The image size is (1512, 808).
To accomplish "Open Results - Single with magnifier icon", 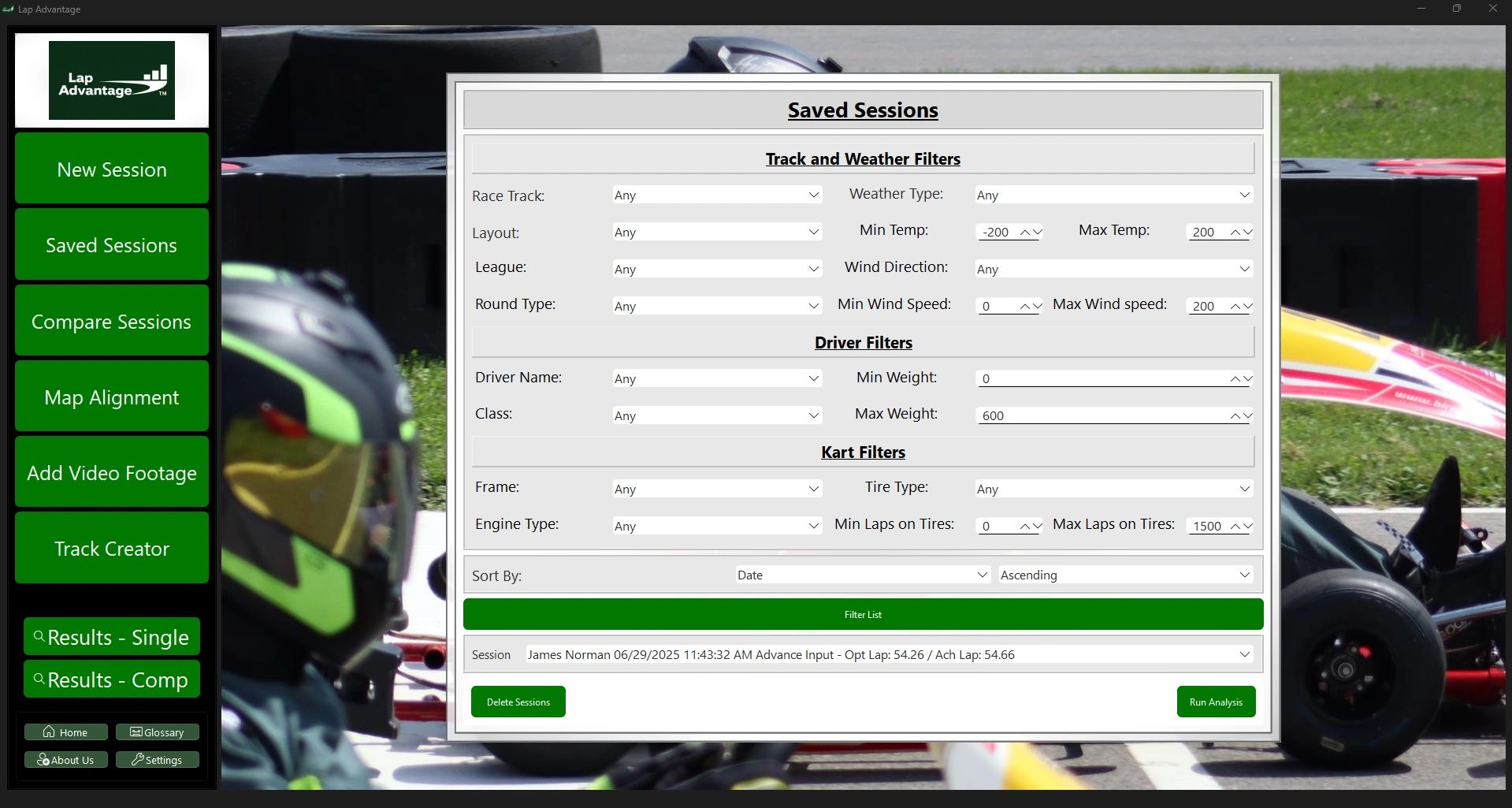I will (x=112, y=637).
